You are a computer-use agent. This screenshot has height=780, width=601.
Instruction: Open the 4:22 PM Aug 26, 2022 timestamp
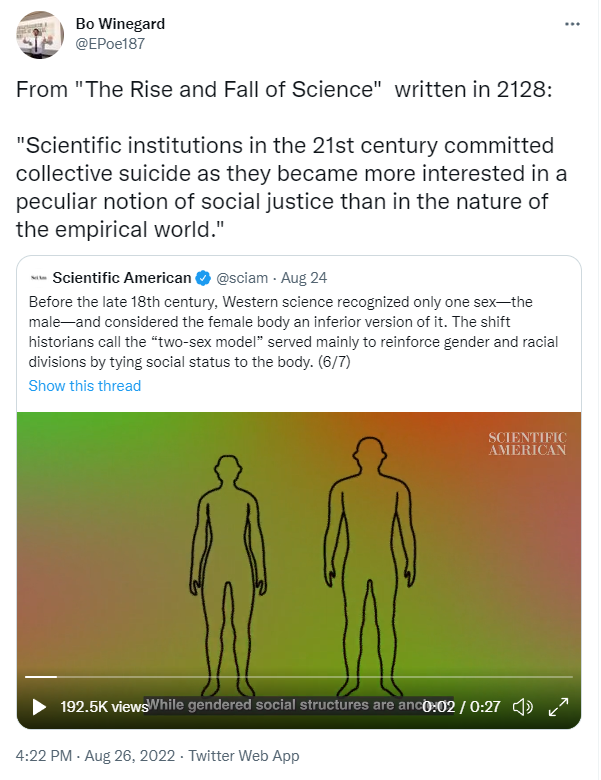[96, 756]
